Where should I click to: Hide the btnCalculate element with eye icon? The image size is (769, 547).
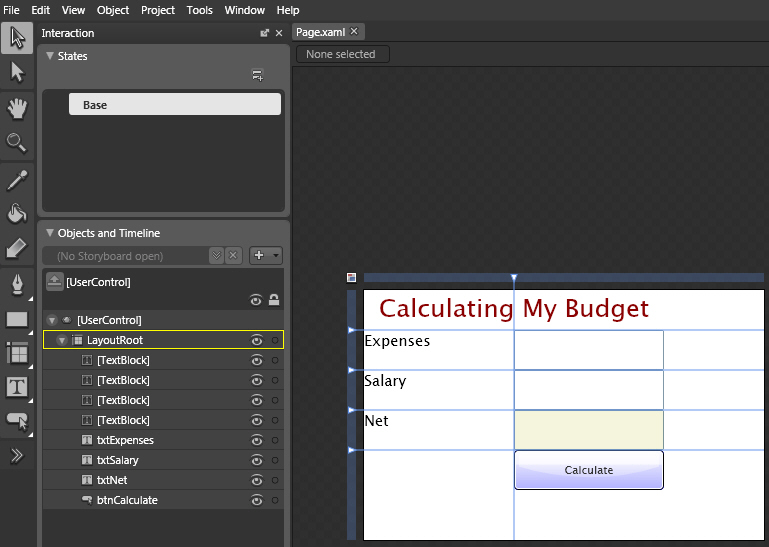click(257, 500)
